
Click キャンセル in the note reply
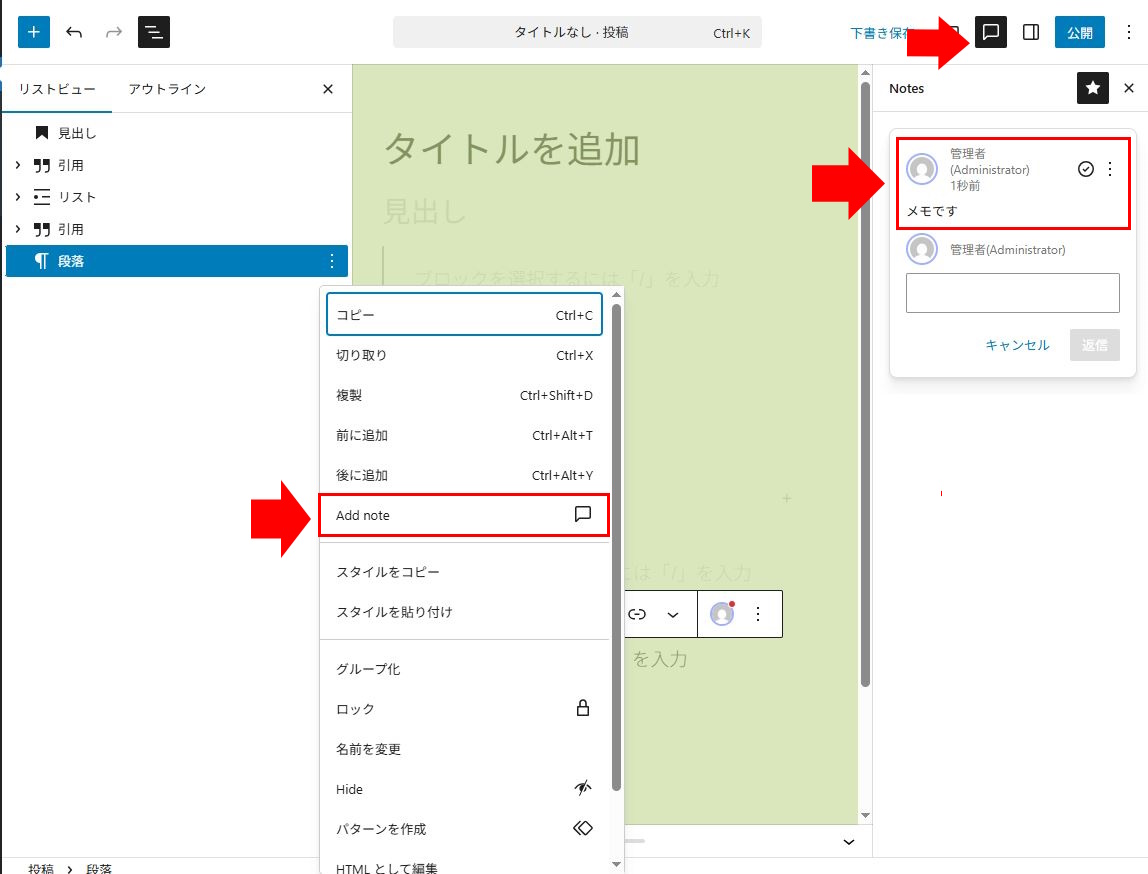coord(1017,345)
